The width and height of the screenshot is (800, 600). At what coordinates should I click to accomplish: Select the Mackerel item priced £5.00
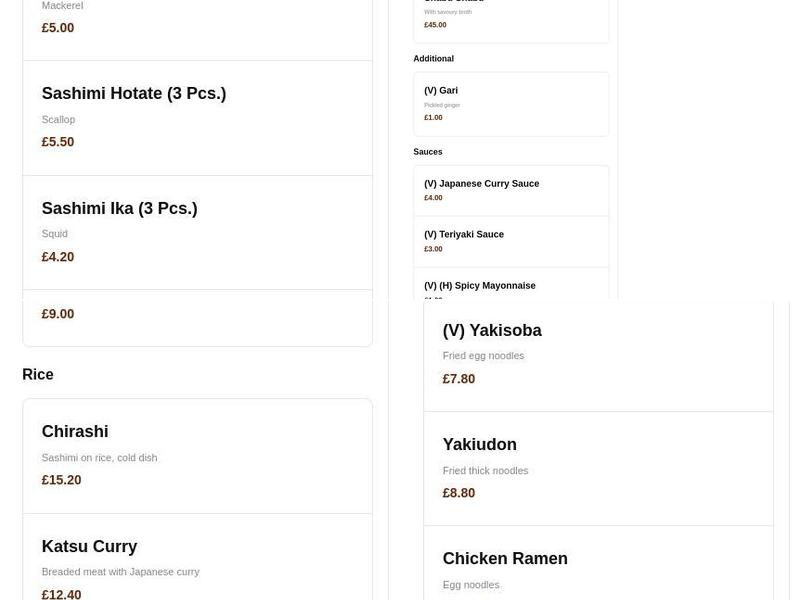tap(197, 25)
